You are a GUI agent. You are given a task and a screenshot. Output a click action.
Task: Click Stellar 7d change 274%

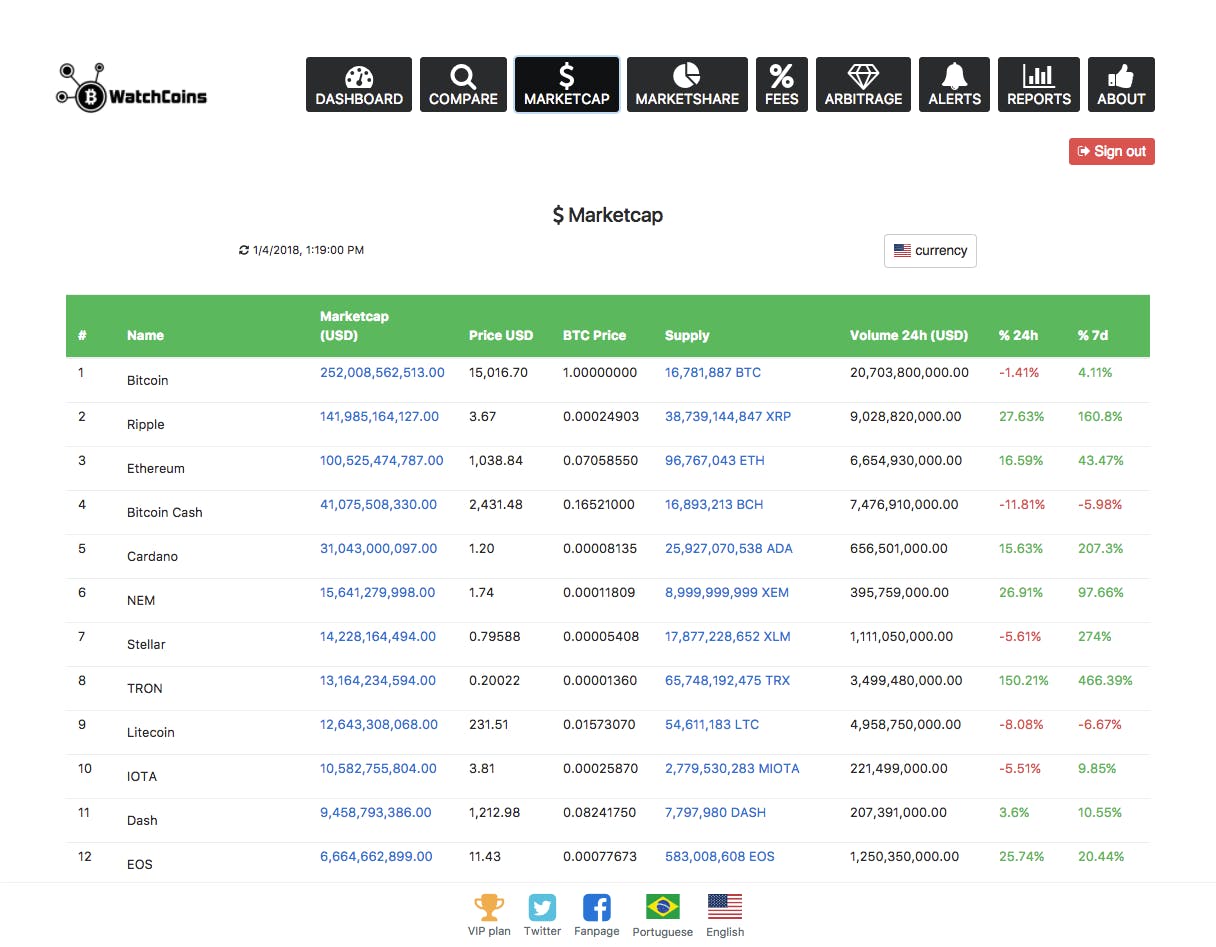tap(1095, 636)
